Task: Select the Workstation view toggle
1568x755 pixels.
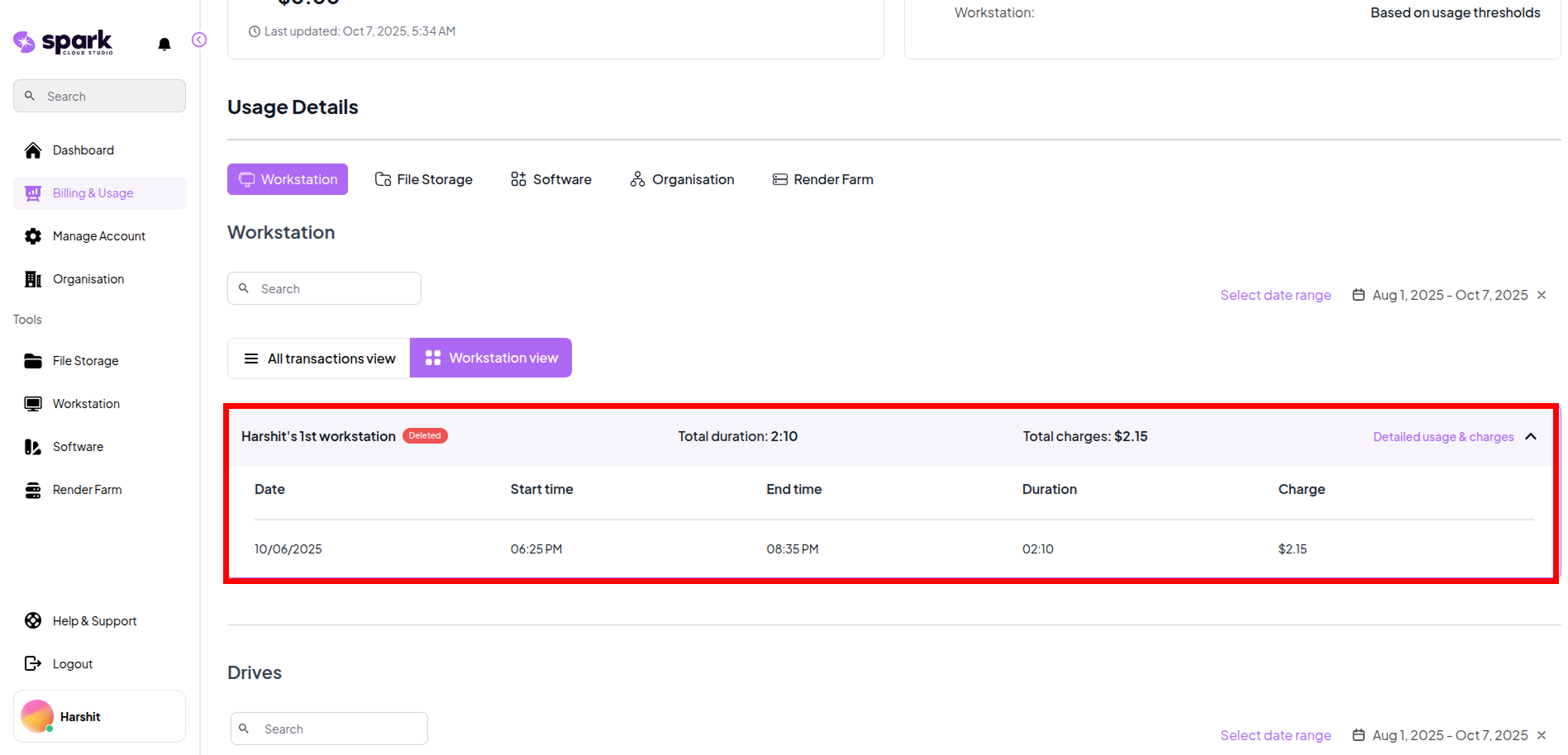Action: tap(491, 359)
